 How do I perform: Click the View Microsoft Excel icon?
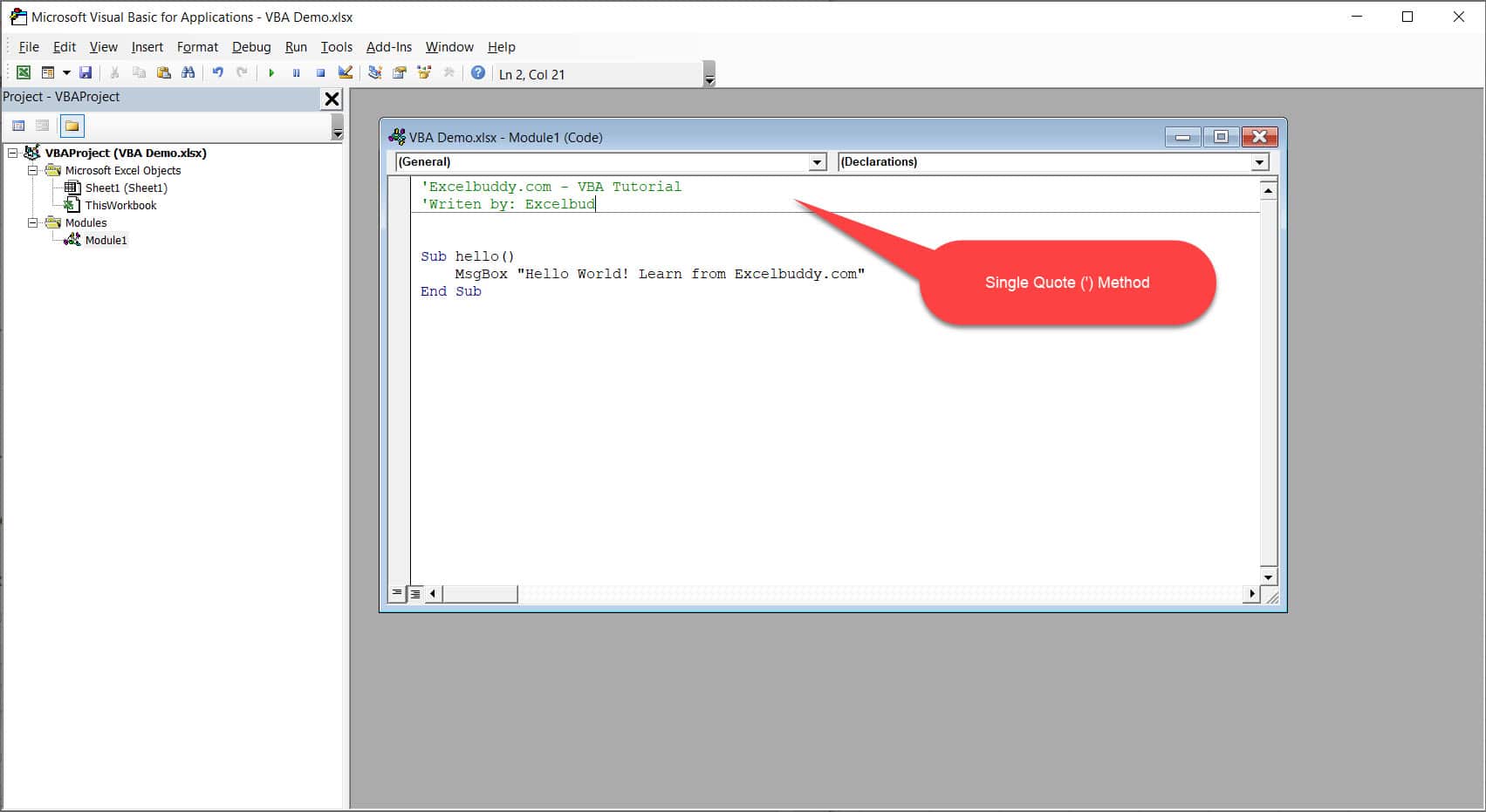point(24,73)
